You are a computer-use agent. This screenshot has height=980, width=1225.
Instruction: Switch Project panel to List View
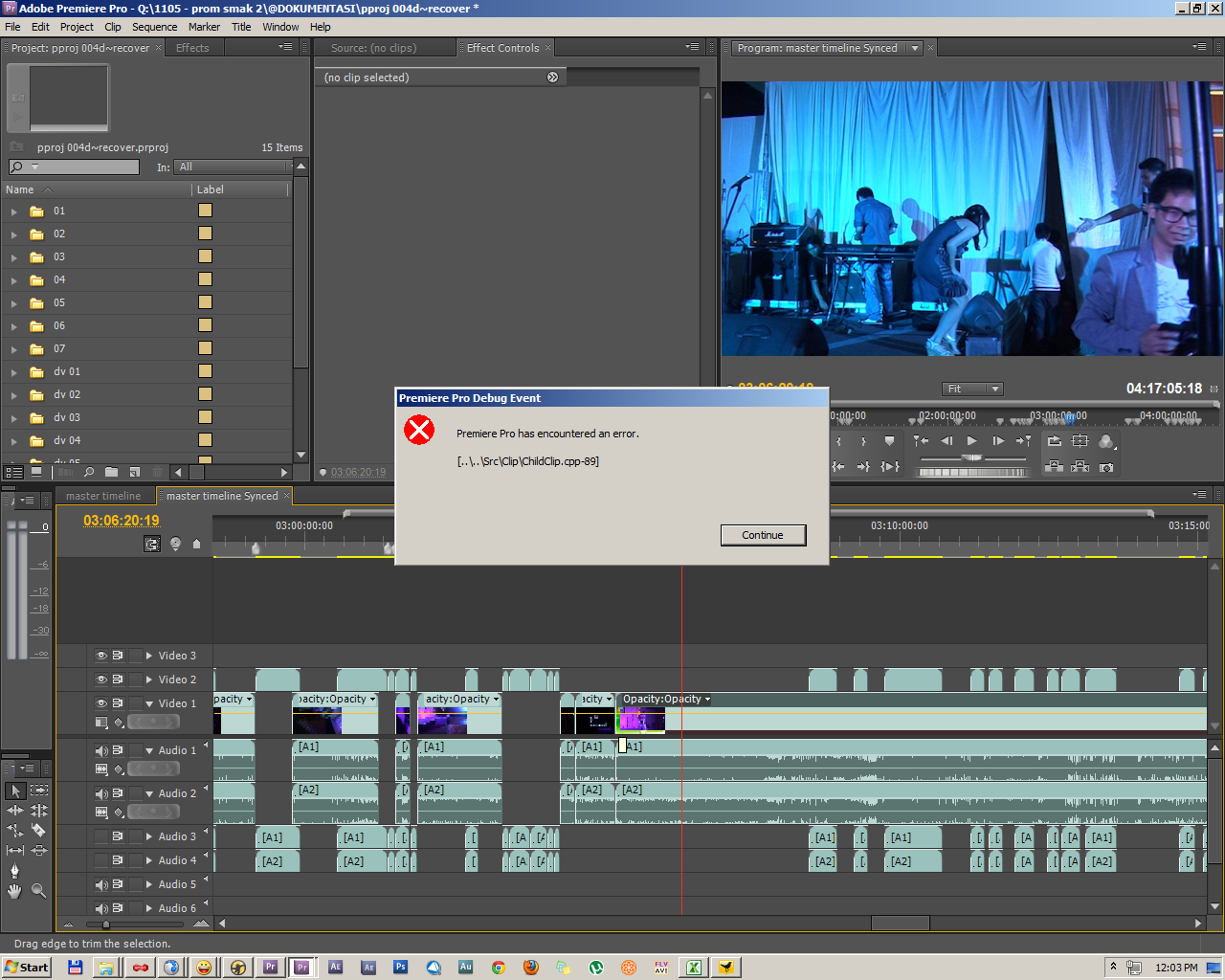[x=14, y=472]
